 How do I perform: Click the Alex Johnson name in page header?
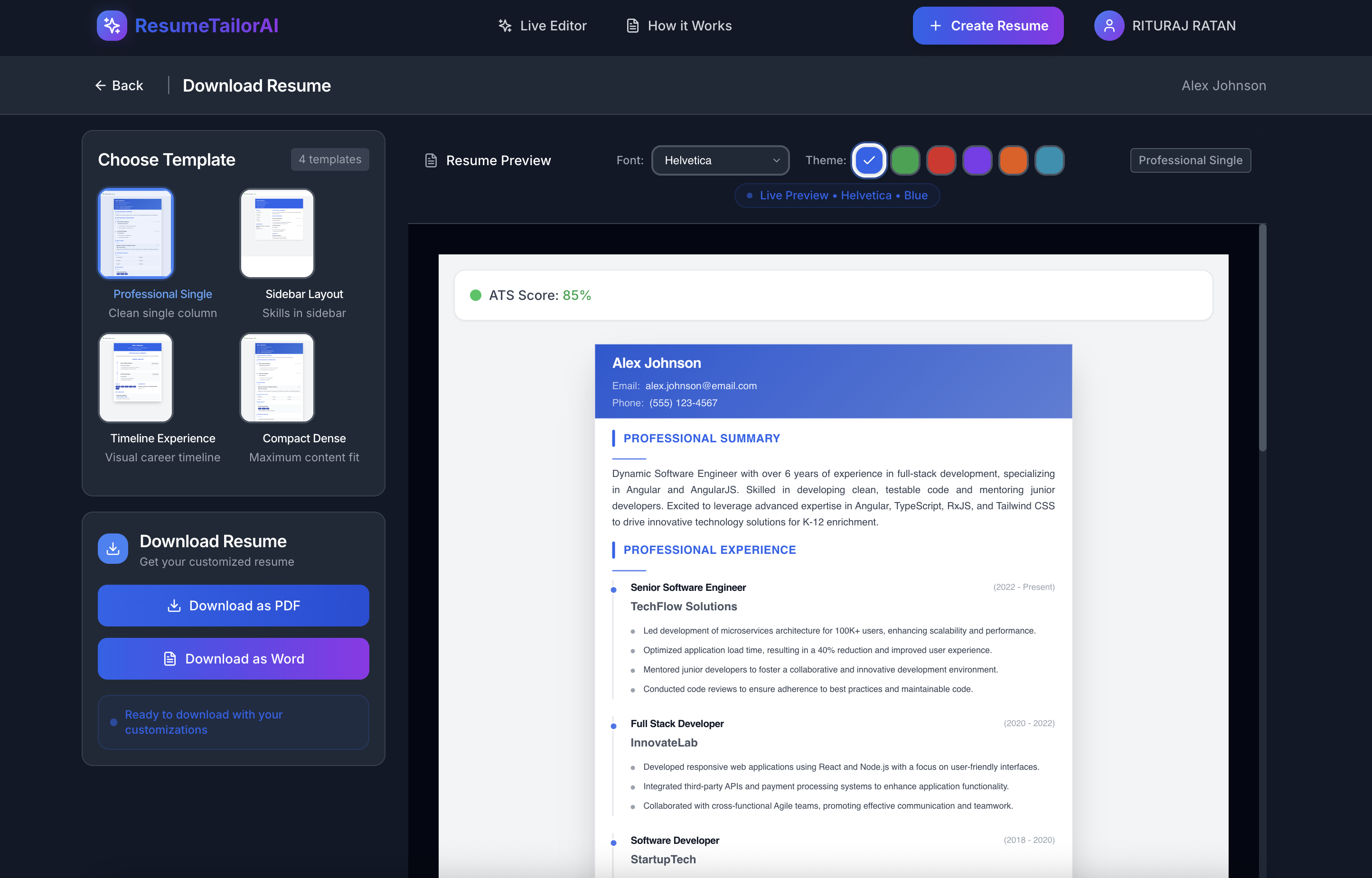coord(1224,85)
